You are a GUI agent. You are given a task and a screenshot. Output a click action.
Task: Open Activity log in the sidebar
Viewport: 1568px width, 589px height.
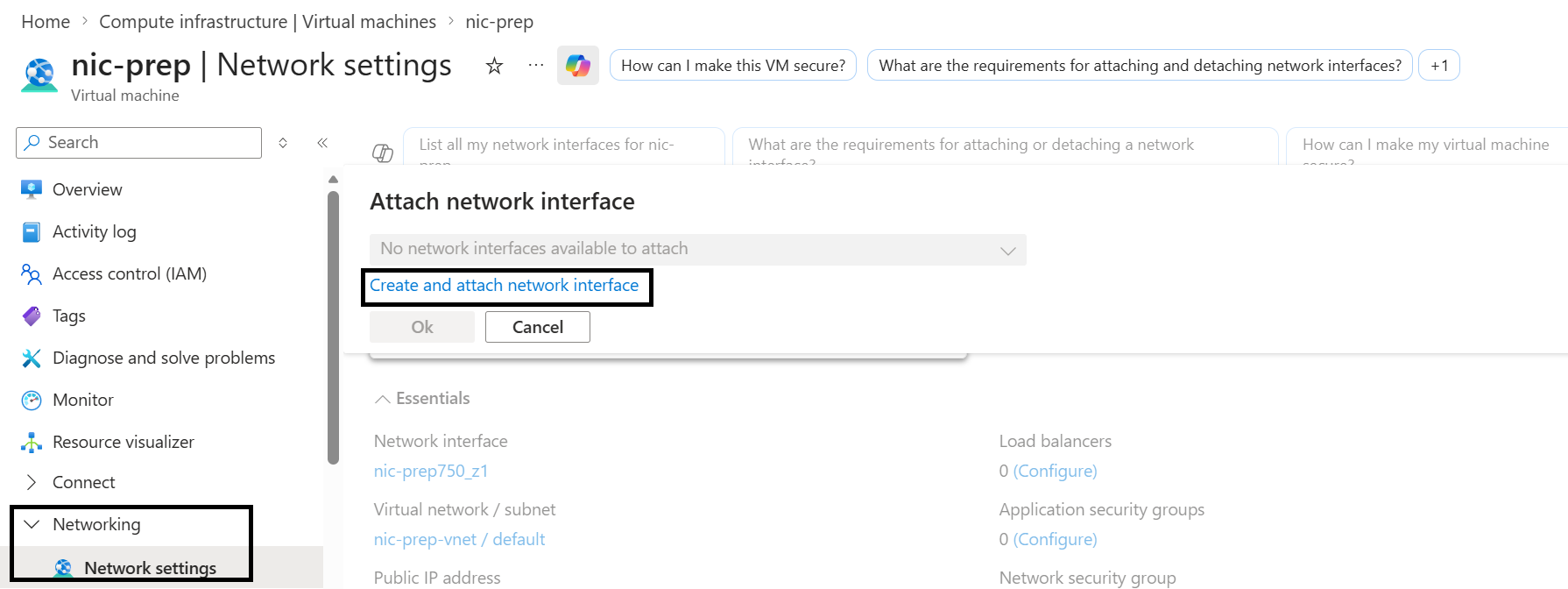click(x=95, y=231)
